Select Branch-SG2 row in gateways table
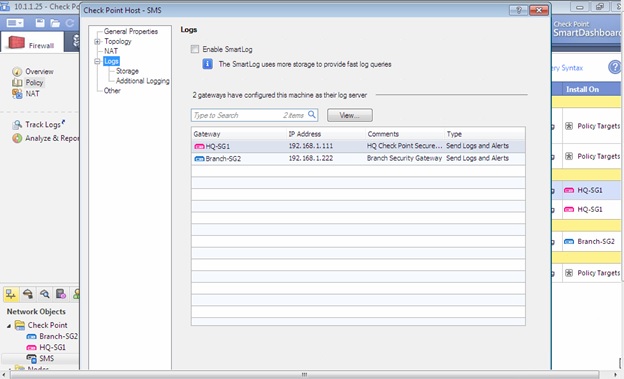The height and width of the screenshot is (379, 624). [358, 158]
